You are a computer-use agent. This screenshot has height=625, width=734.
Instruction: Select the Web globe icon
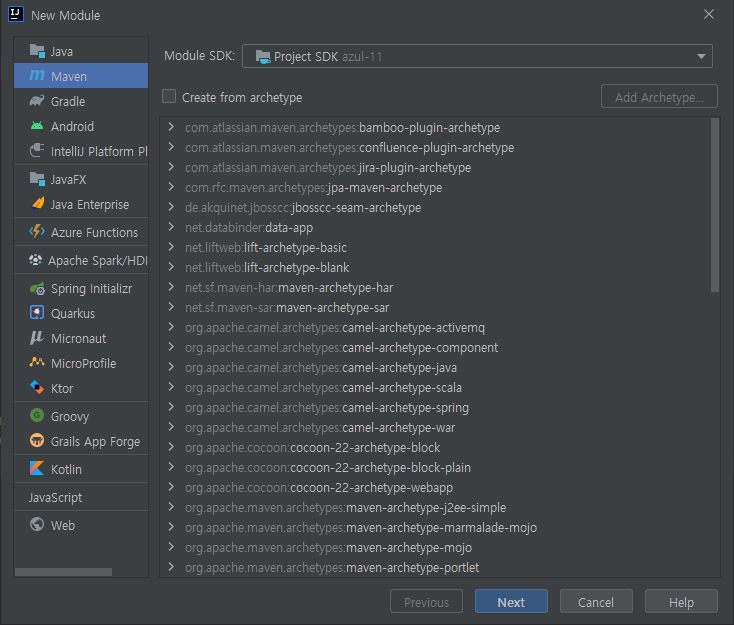(x=37, y=524)
